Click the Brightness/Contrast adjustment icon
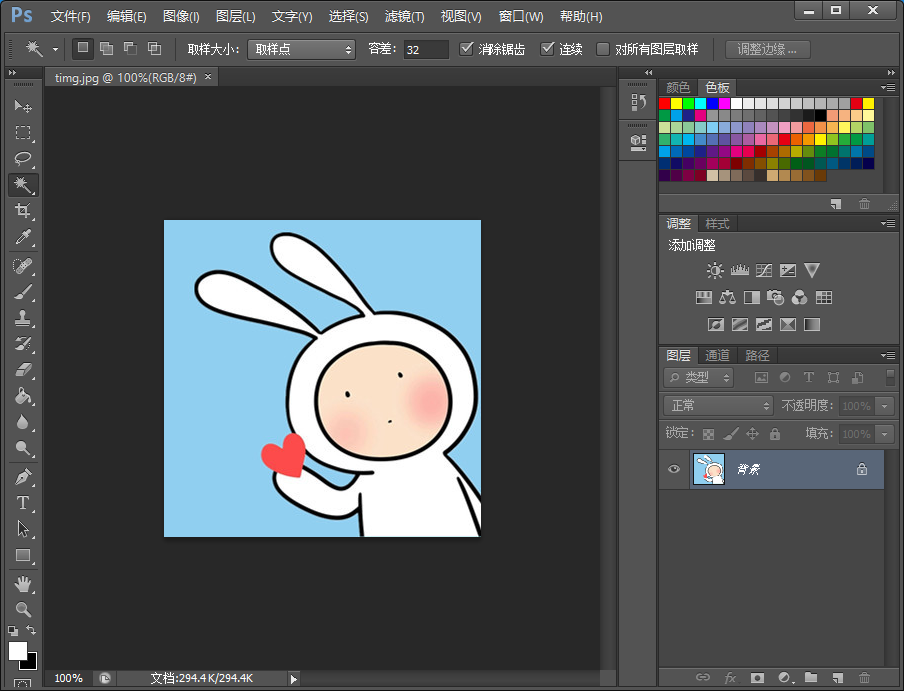 [x=715, y=270]
